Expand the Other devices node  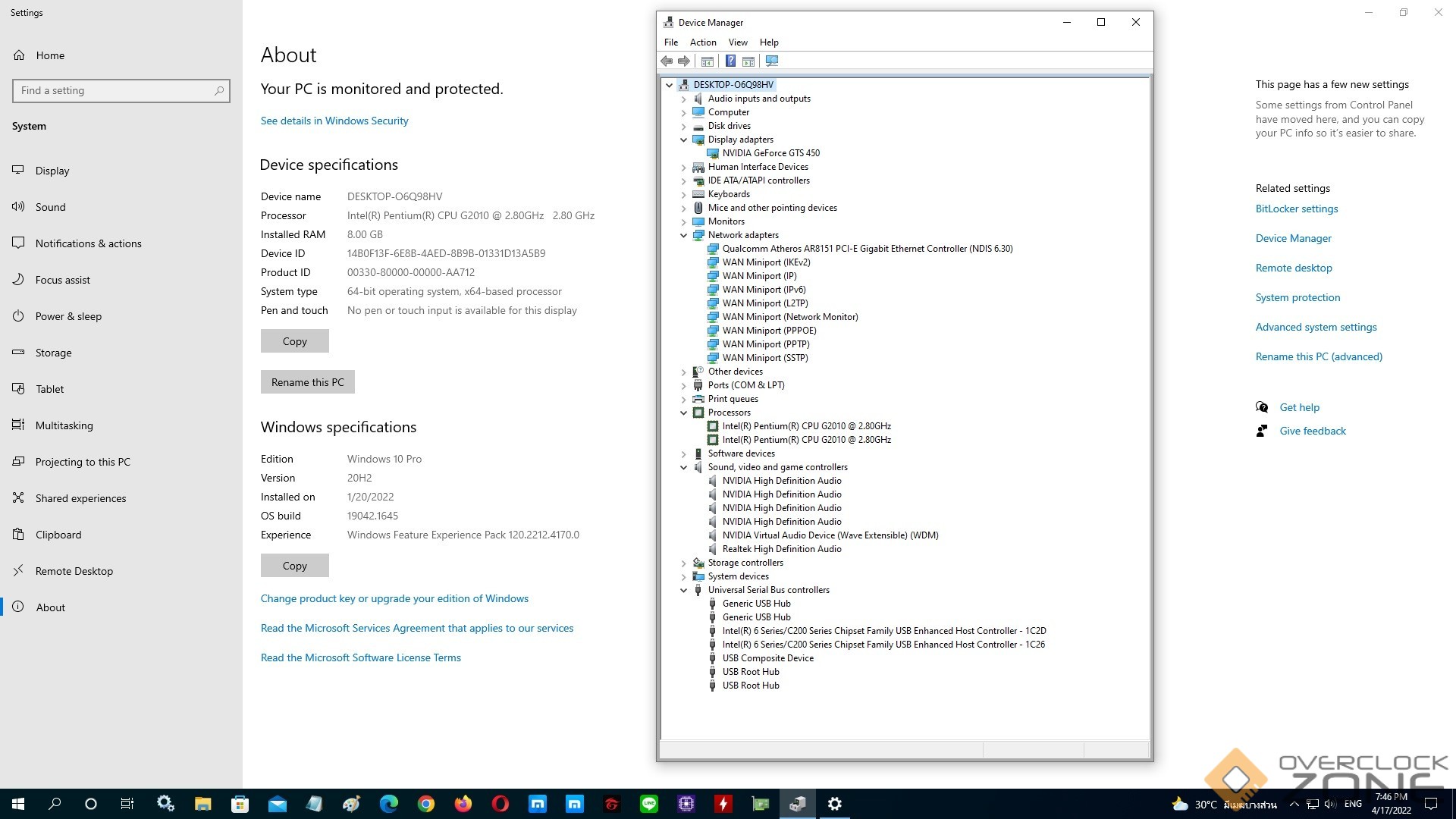pyautogui.click(x=683, y=372)
